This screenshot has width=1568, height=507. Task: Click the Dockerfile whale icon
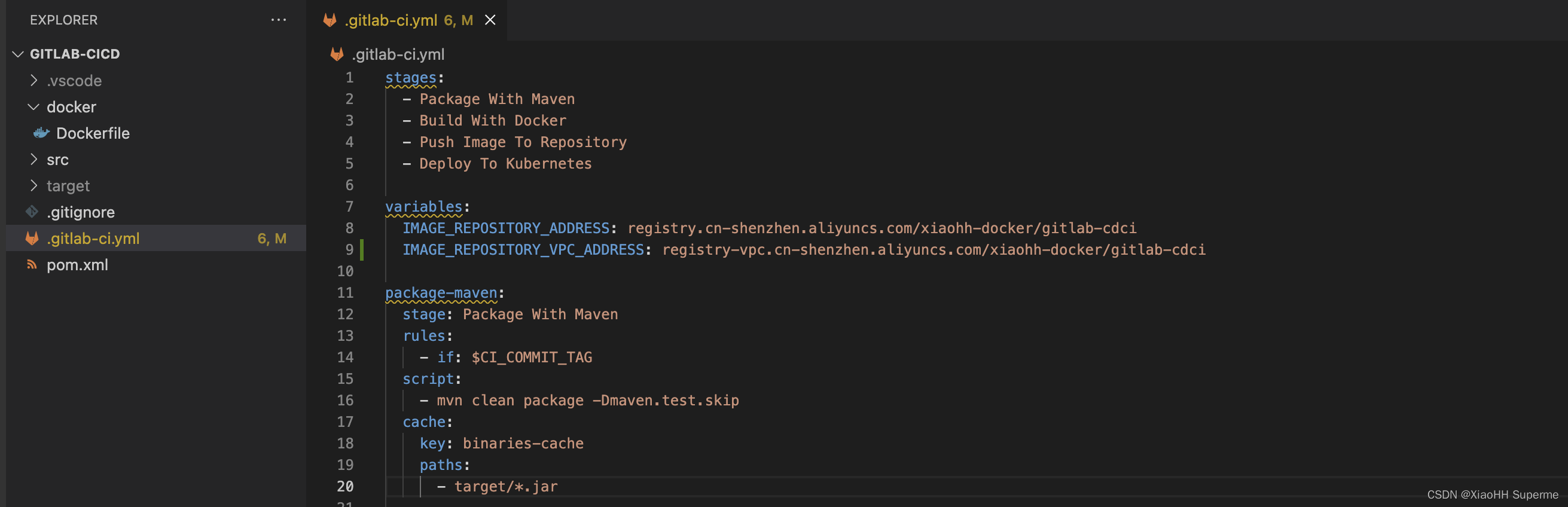(41, 133)
